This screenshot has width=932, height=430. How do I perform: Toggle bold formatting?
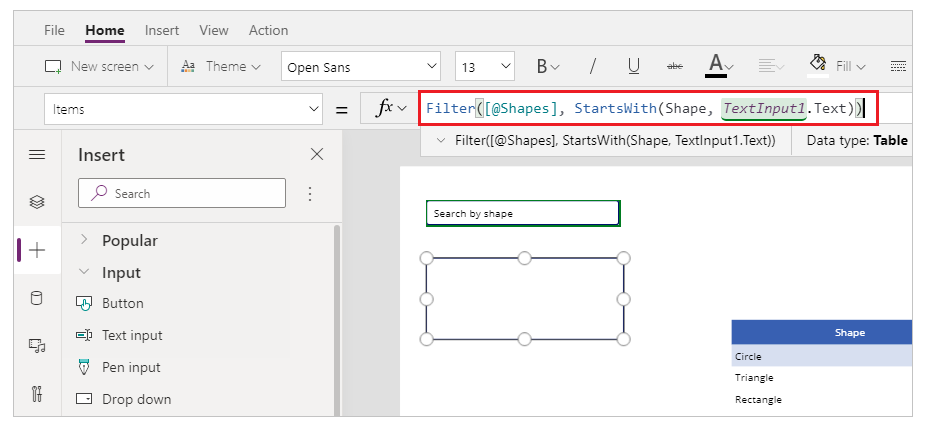coord(541,67)
